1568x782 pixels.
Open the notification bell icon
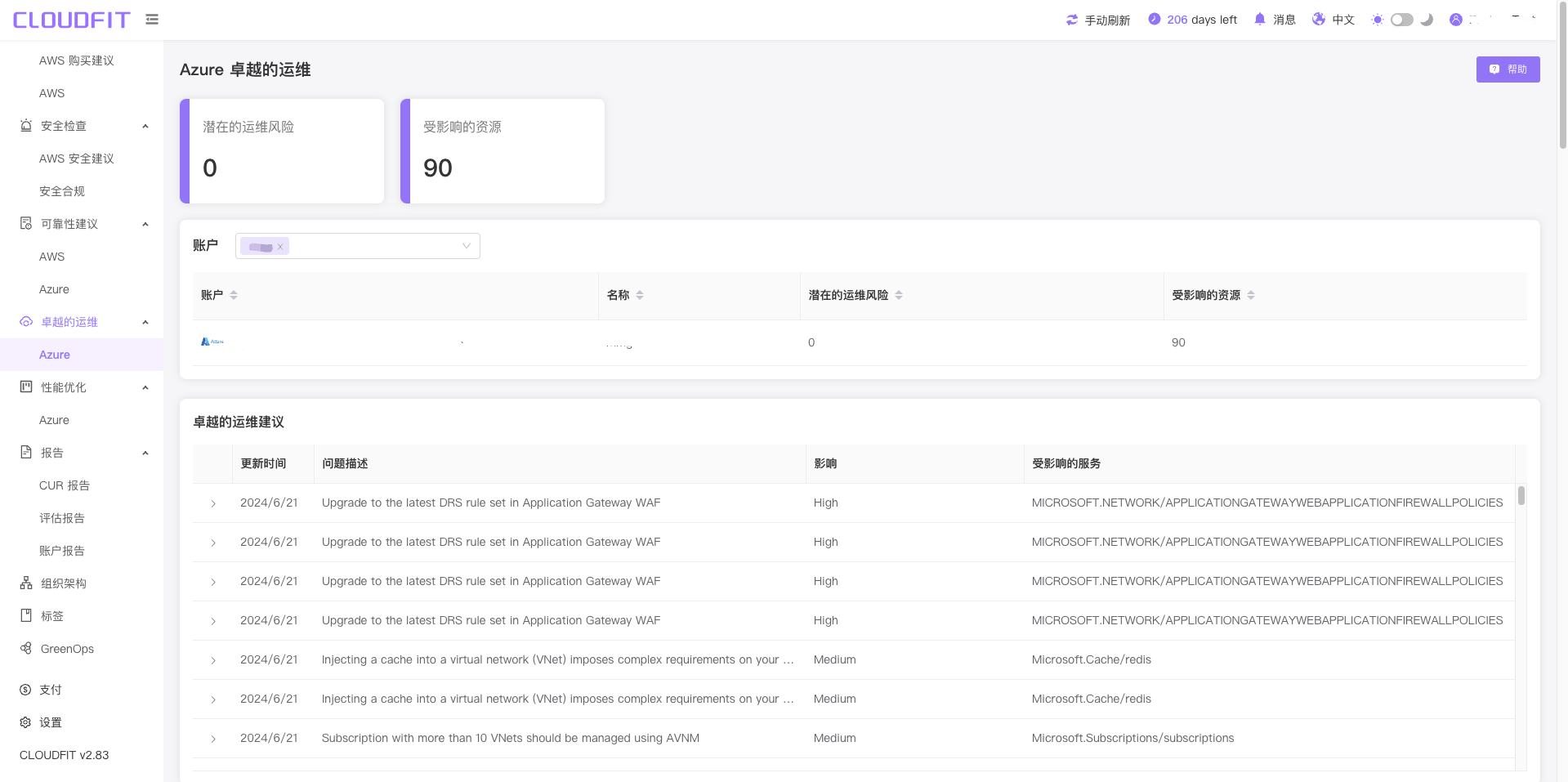click(x=1260, y=19)
